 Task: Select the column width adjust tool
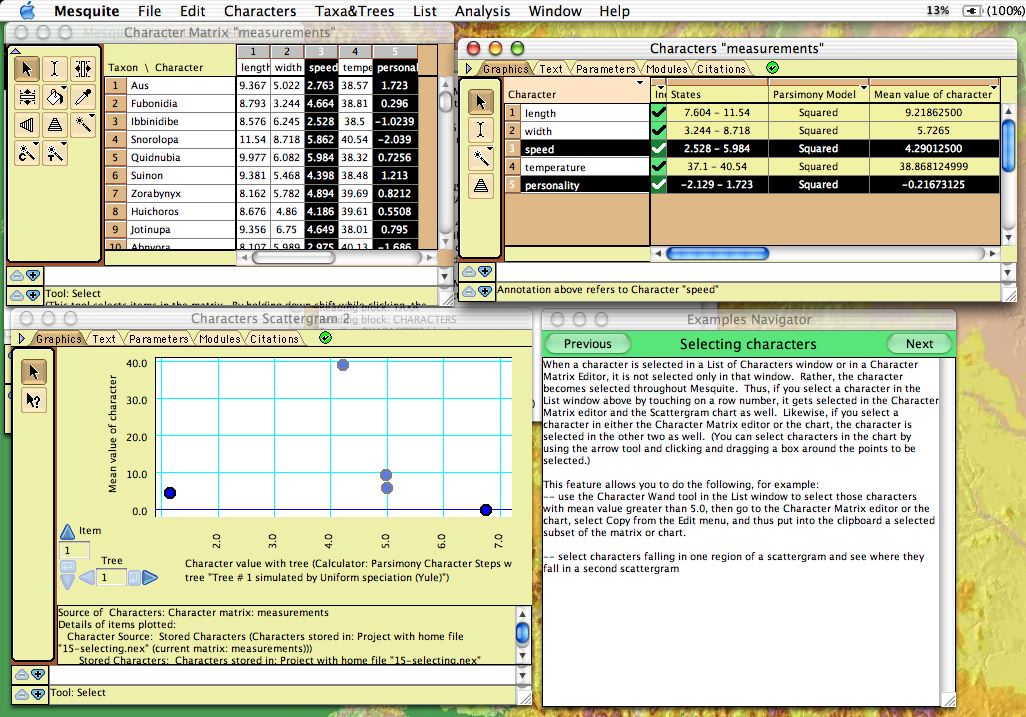point(84,69)
